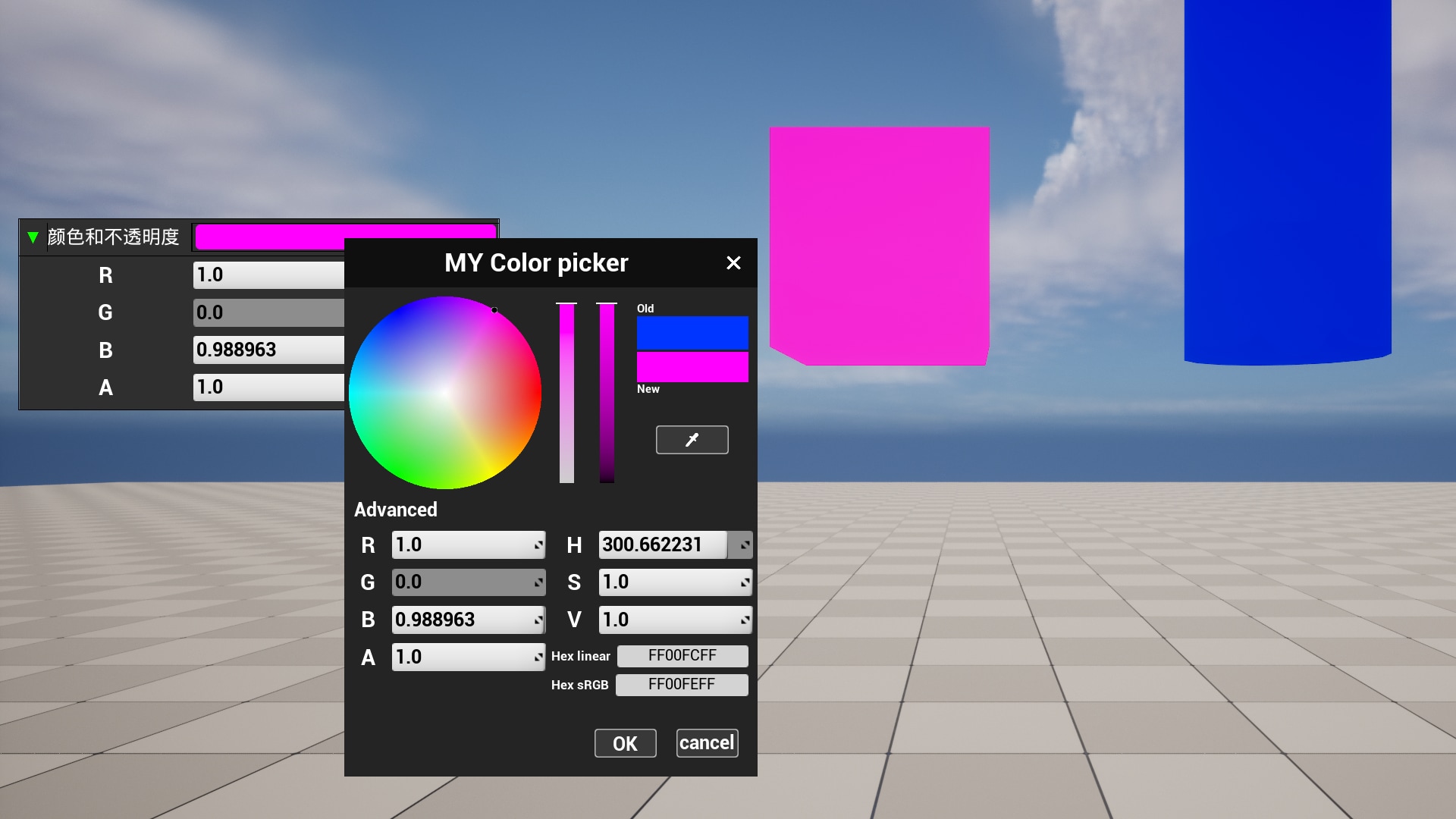Click the left saturation slider bar
This screenshot has width=1456, height=819.
click(x=566, y=391)
